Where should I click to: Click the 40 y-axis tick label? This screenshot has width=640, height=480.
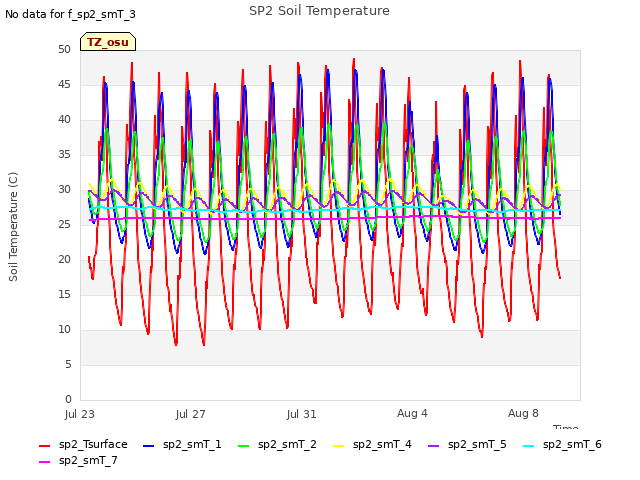(64, 119)
